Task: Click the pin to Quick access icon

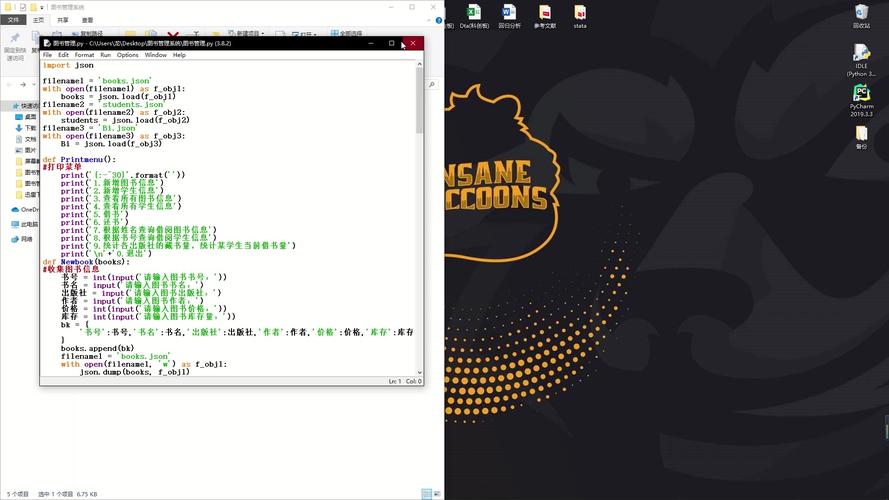Action: (x=15, y=38)
